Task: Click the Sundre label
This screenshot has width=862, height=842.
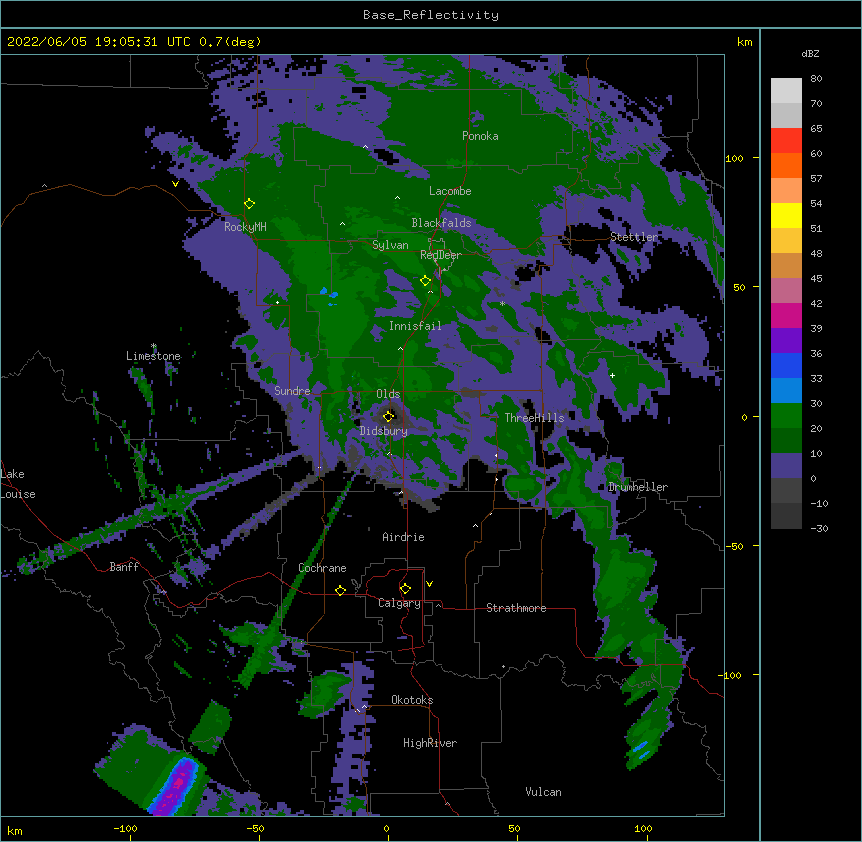Action: click(292, 391)
